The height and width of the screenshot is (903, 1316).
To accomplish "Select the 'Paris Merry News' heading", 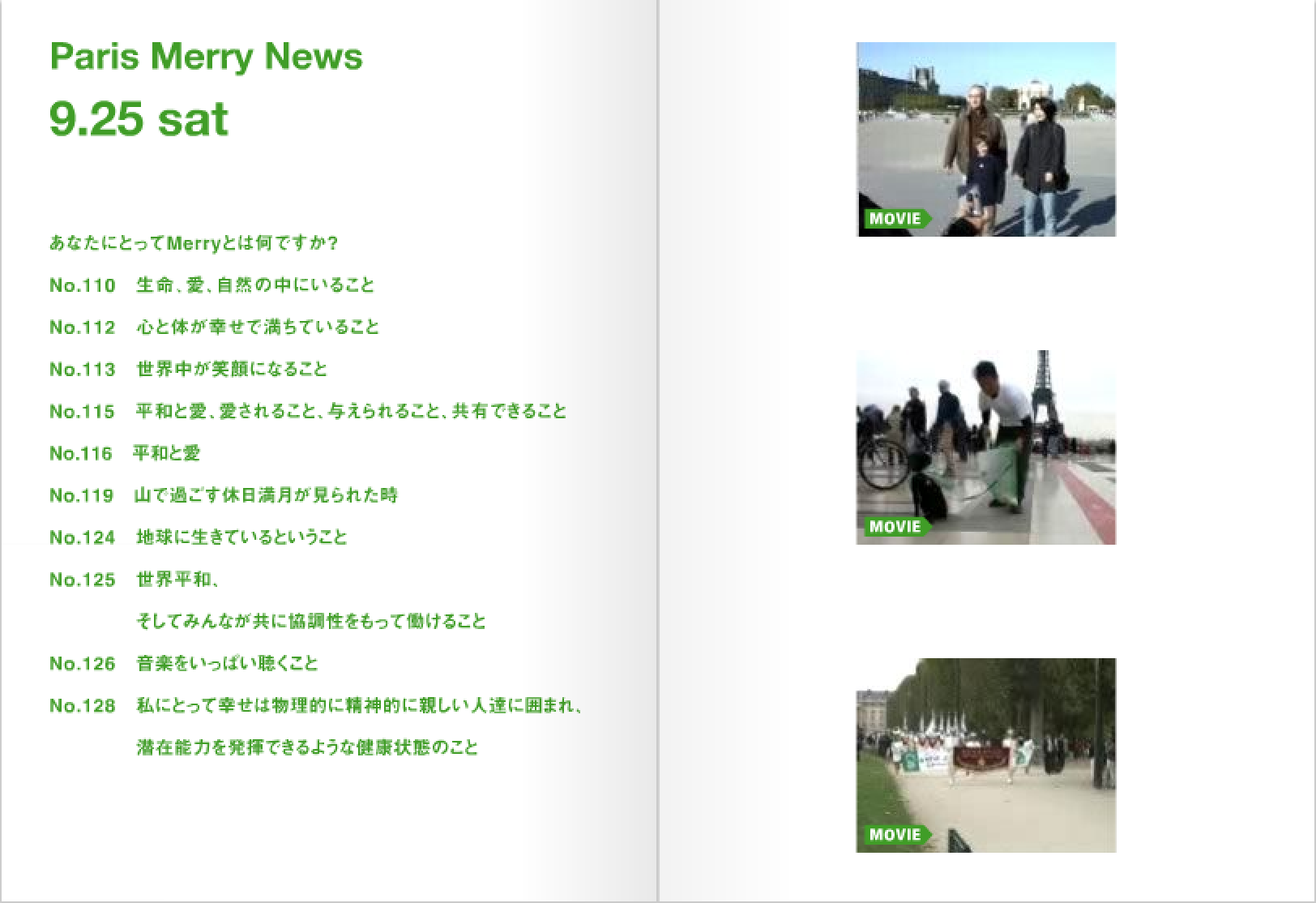I will [207, 57].
